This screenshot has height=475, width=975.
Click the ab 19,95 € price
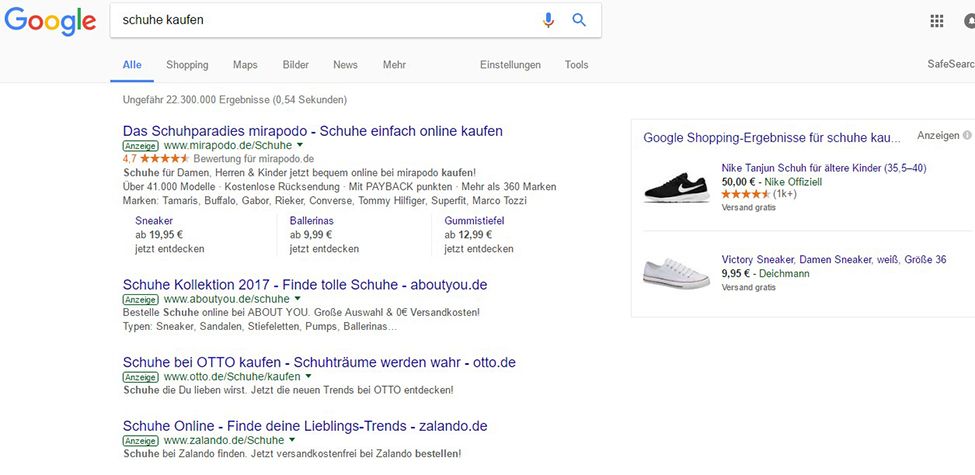point(159,234)
